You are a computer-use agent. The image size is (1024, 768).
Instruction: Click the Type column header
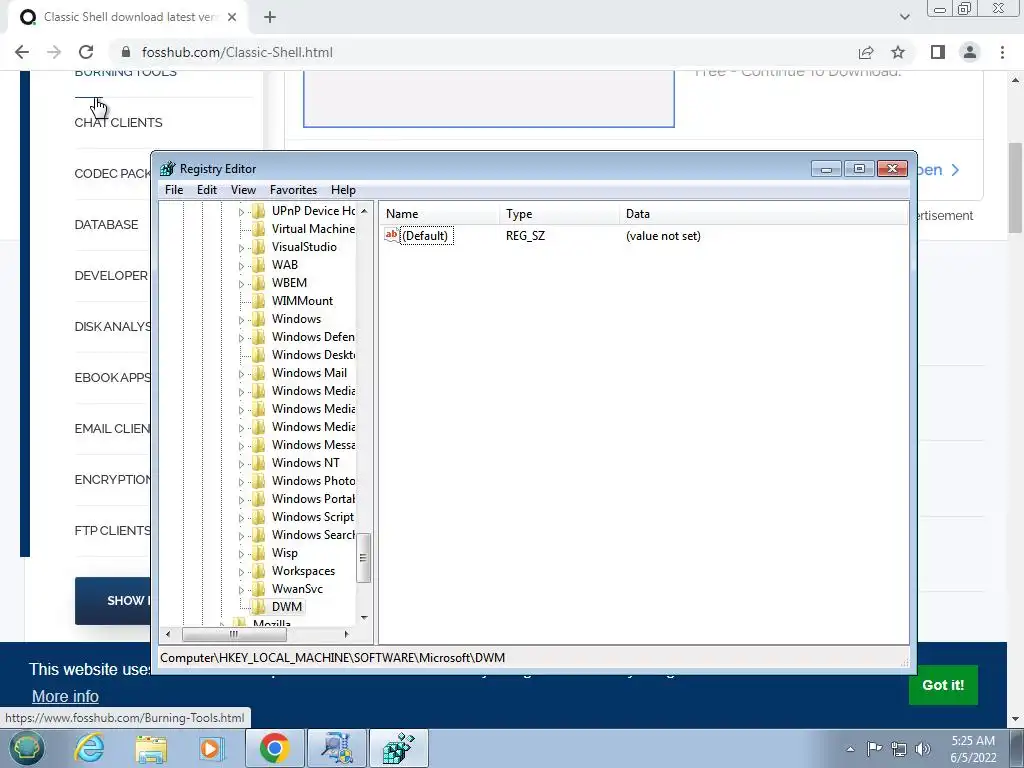click(x=559, y=214)
